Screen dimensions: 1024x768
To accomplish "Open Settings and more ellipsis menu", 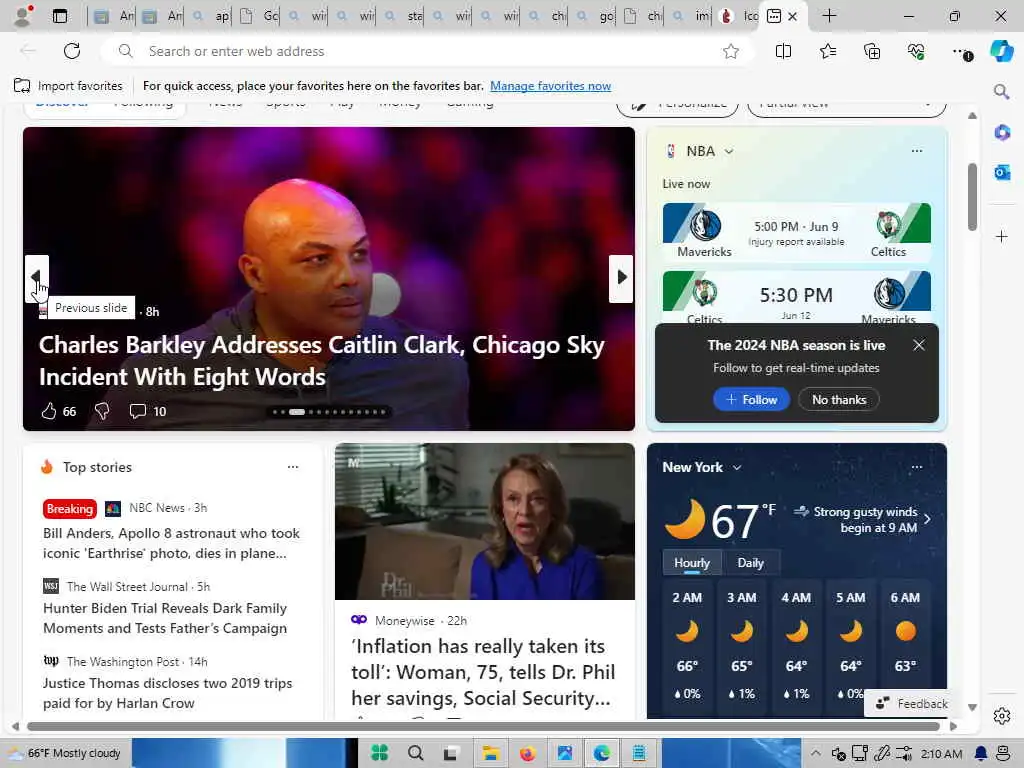I will (x=961, y=51).
